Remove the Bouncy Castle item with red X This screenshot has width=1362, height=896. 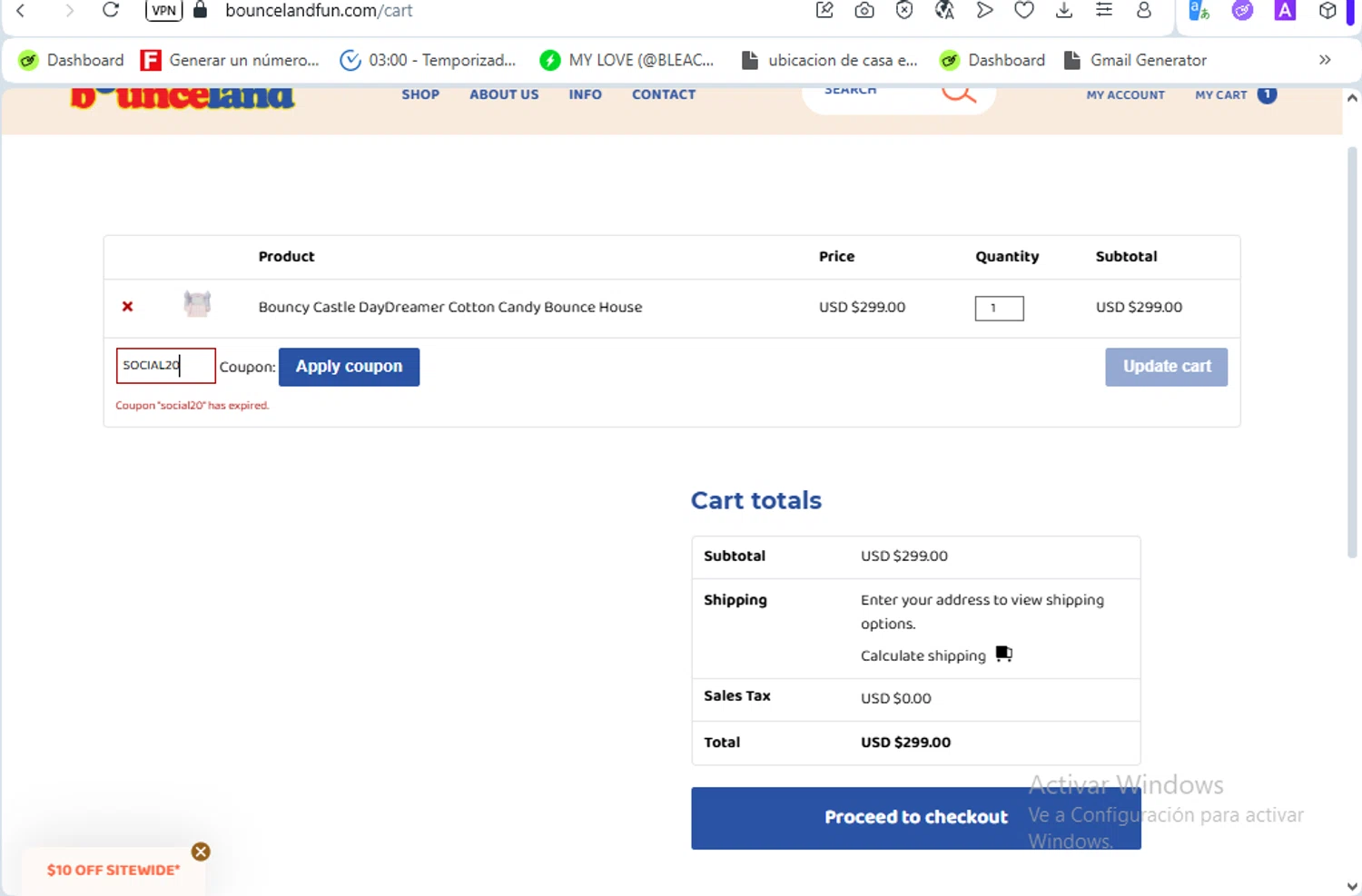(x=127, y=307)
